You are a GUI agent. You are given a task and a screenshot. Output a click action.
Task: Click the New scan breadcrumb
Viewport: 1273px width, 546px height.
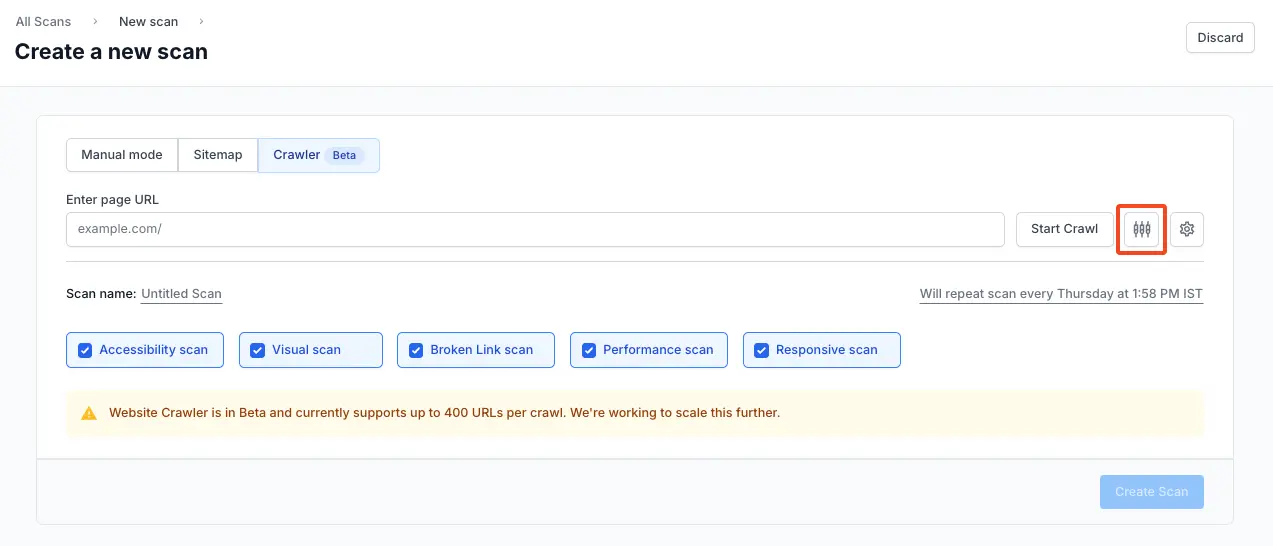tap(148, 21)
